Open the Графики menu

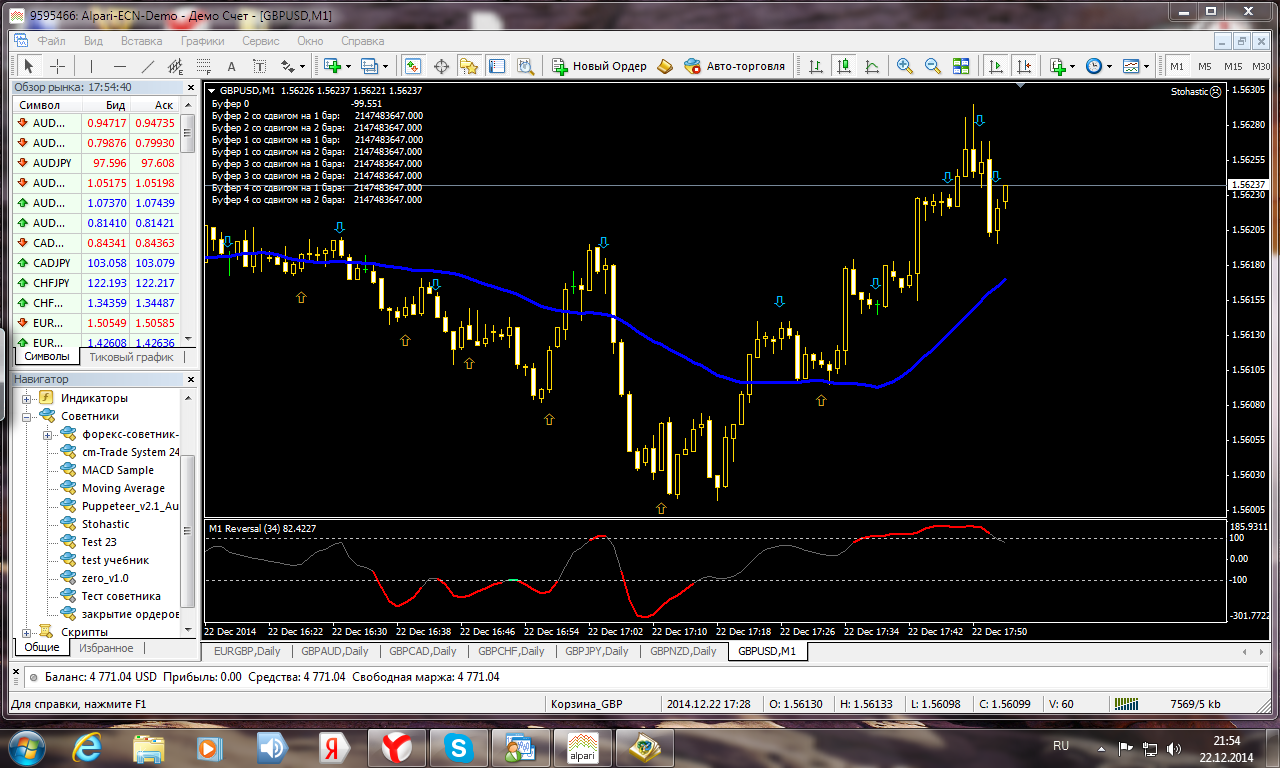coord(203,41)
